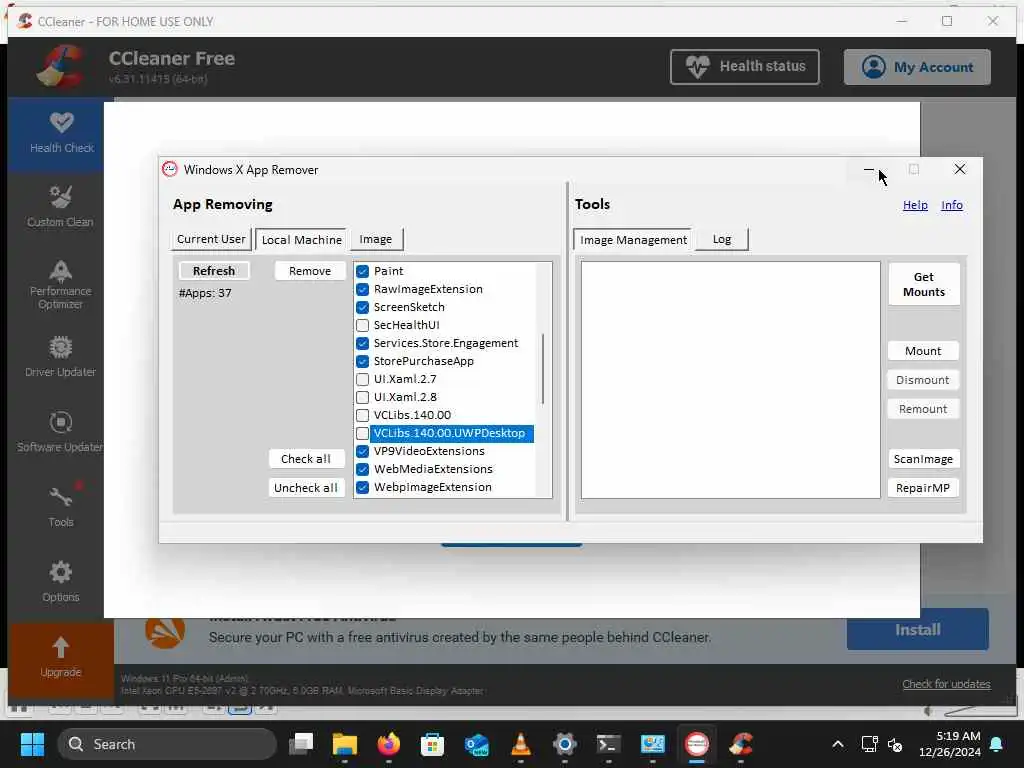
Task: Open Performance Optimizer in CCleaner sidebar
Action: tap(60, 285)
